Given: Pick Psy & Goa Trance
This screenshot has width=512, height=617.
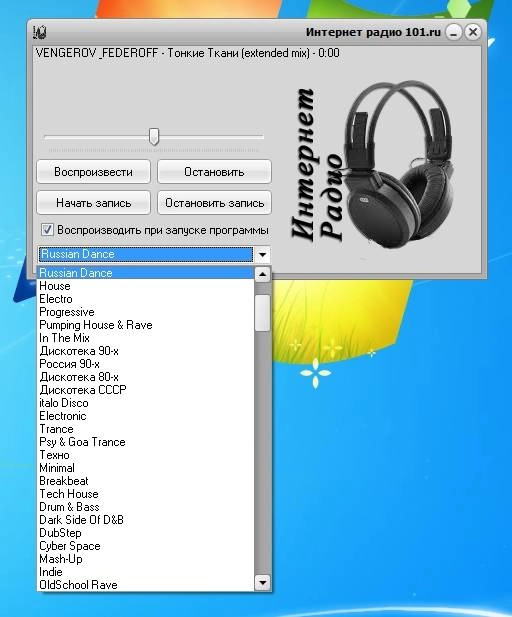Looking at the screenshot, I should click(x=146, y=442).
